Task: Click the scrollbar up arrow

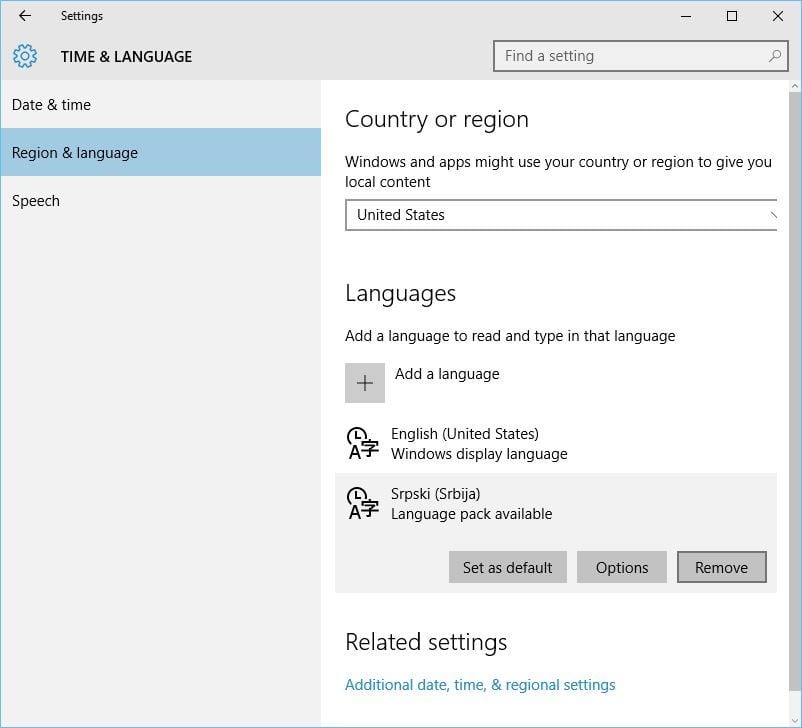Action: (x=795, y=86)
